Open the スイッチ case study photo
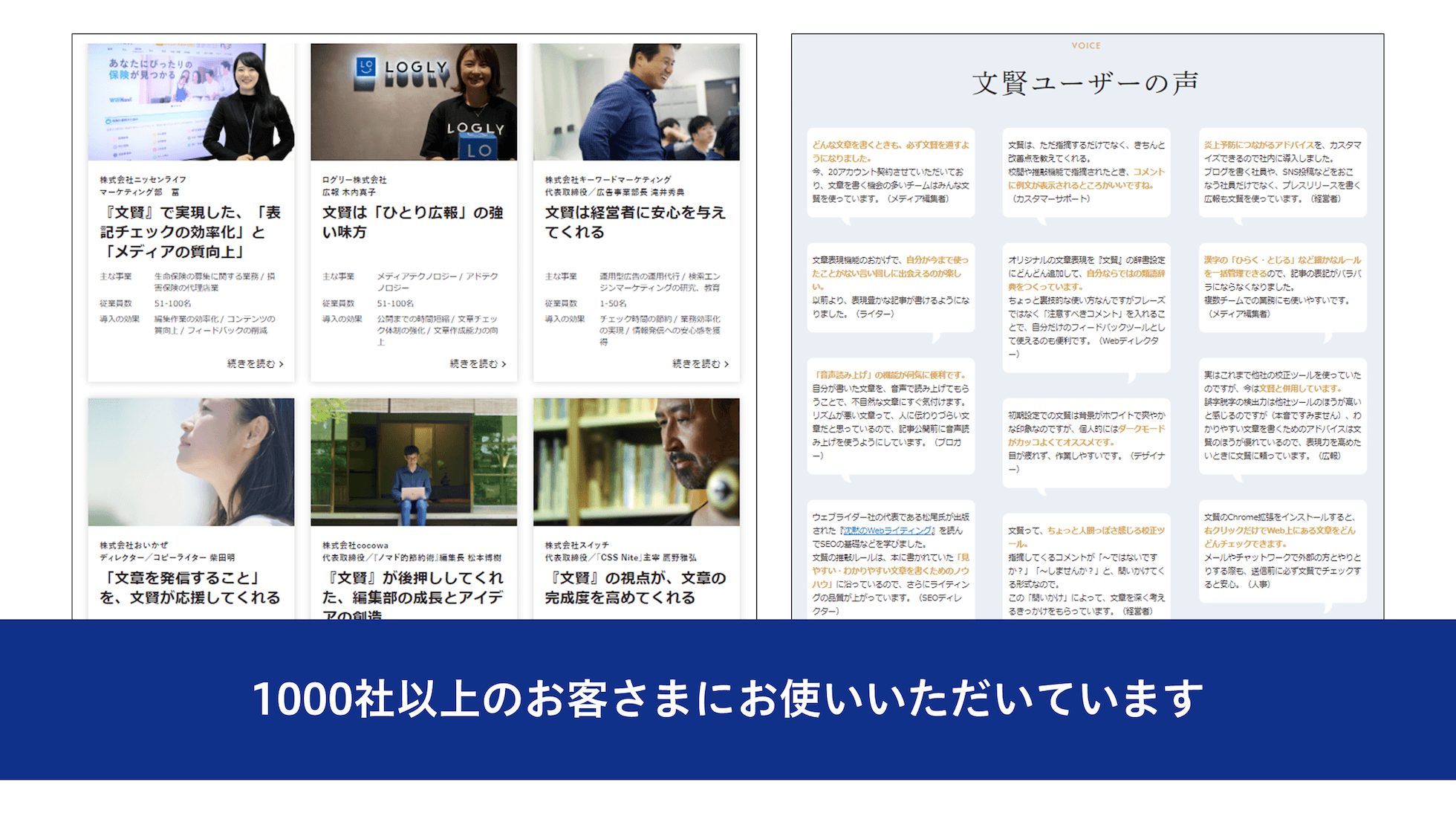The width and height of the screenshot is (1456, 819). tap(637, 462)
